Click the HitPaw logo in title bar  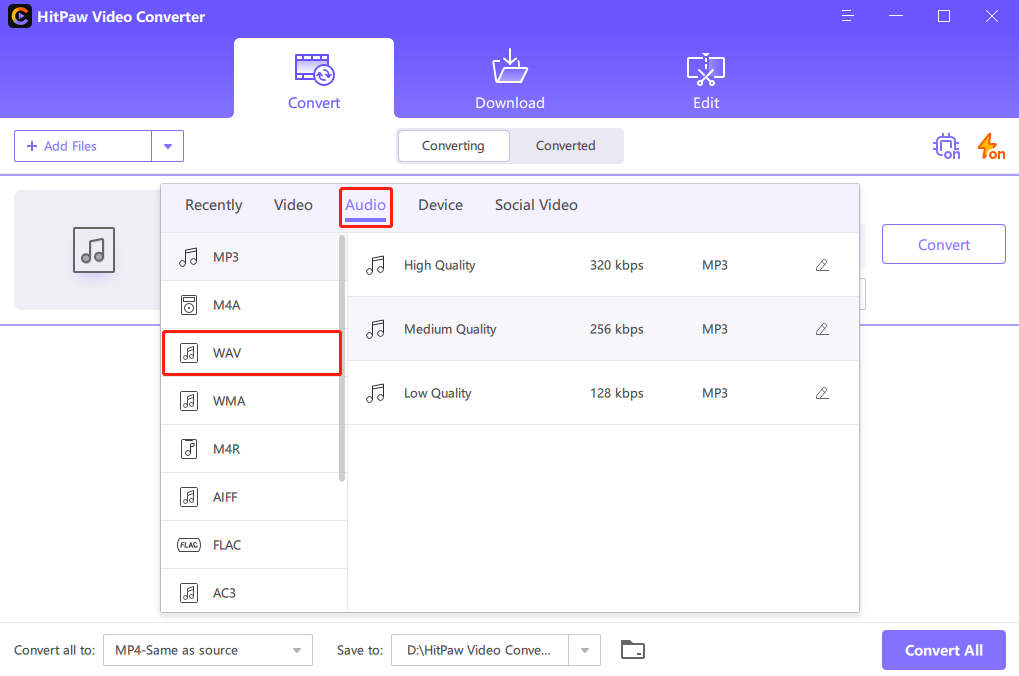[19, 16]
